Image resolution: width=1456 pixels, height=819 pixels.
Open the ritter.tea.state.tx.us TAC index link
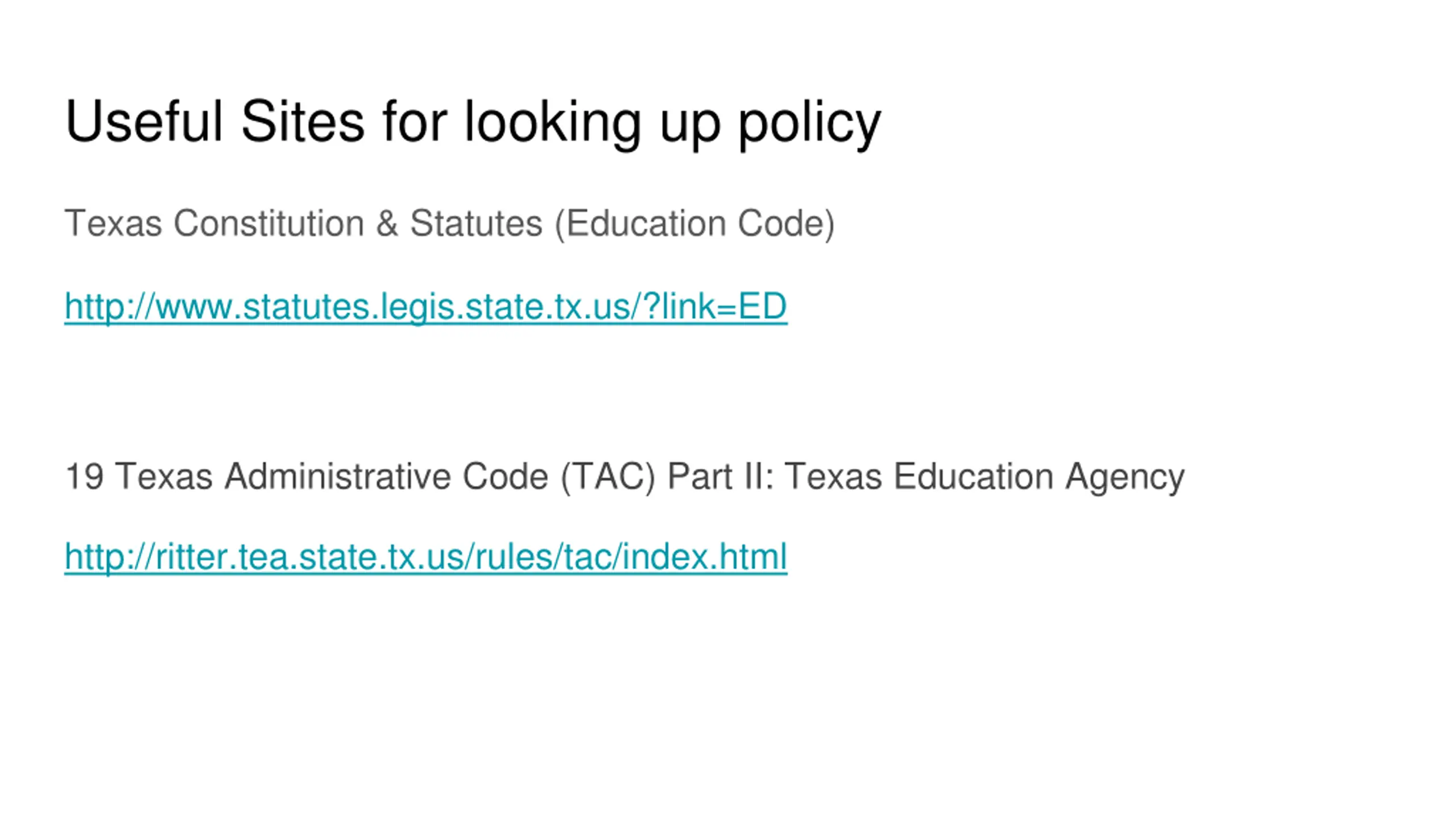425,557
